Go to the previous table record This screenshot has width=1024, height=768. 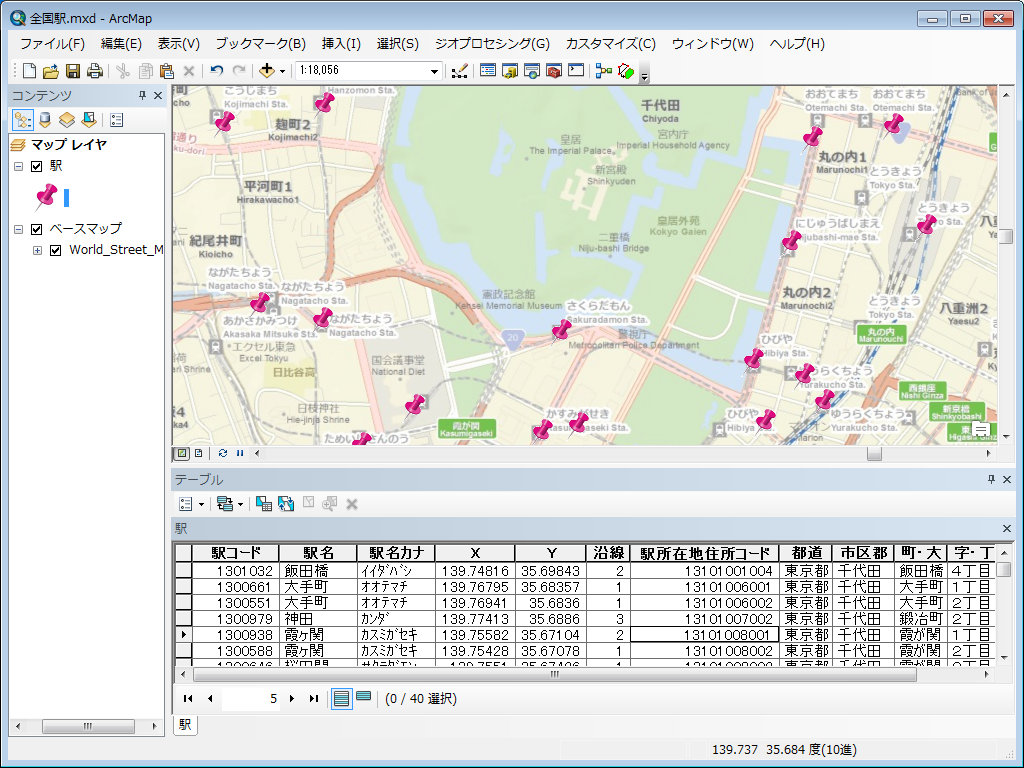pos(210,699)
